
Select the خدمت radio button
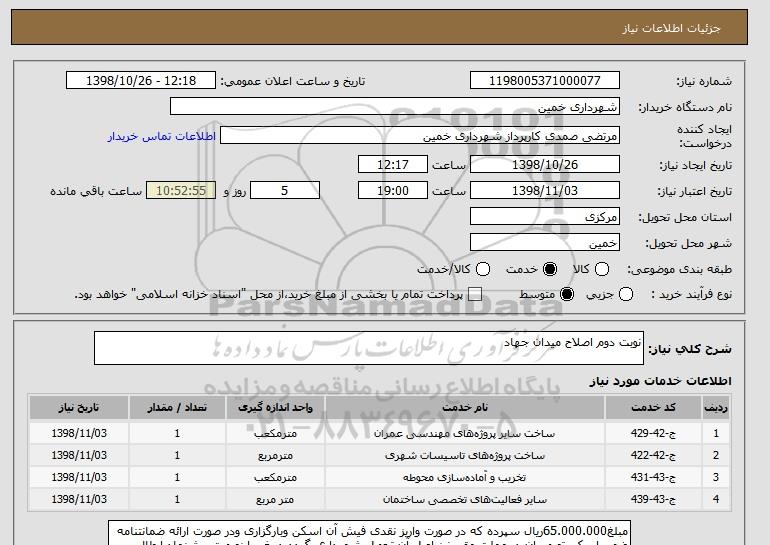550,269
